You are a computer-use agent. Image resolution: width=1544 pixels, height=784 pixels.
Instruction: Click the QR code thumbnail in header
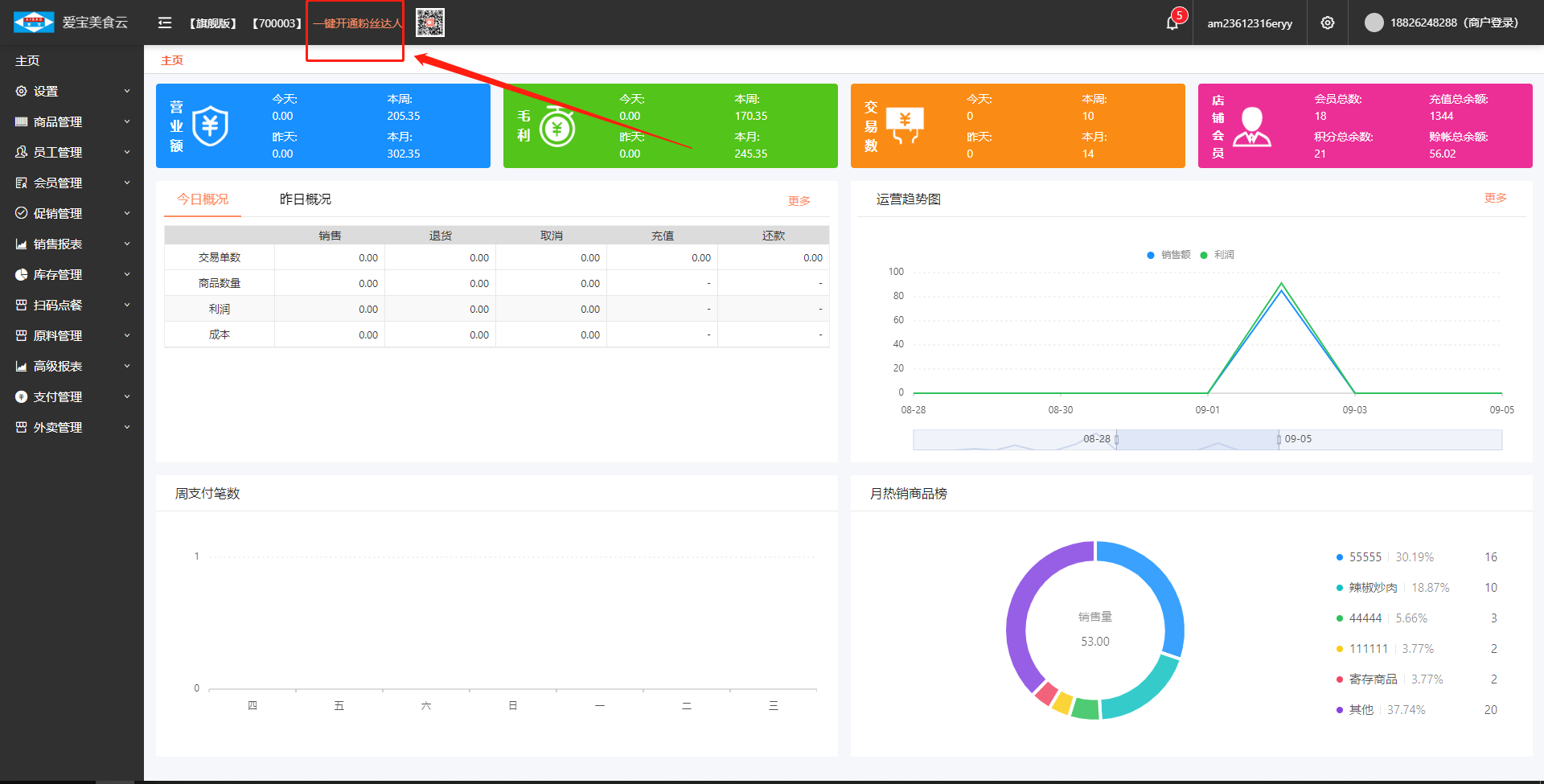pyautogui.click(x=430, y=23)
